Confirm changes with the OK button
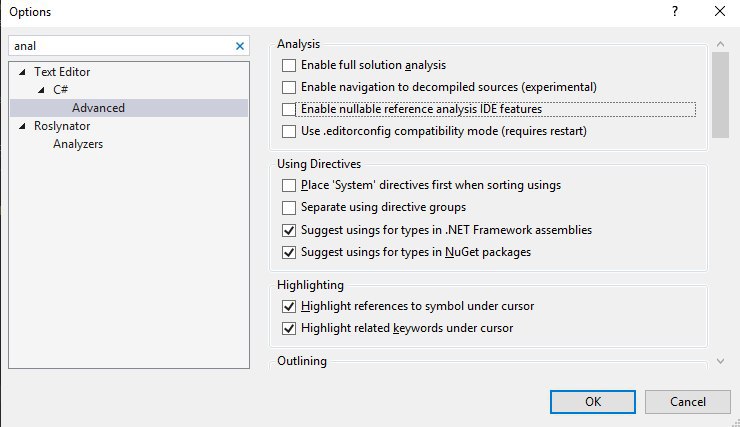 coord(593,402)
